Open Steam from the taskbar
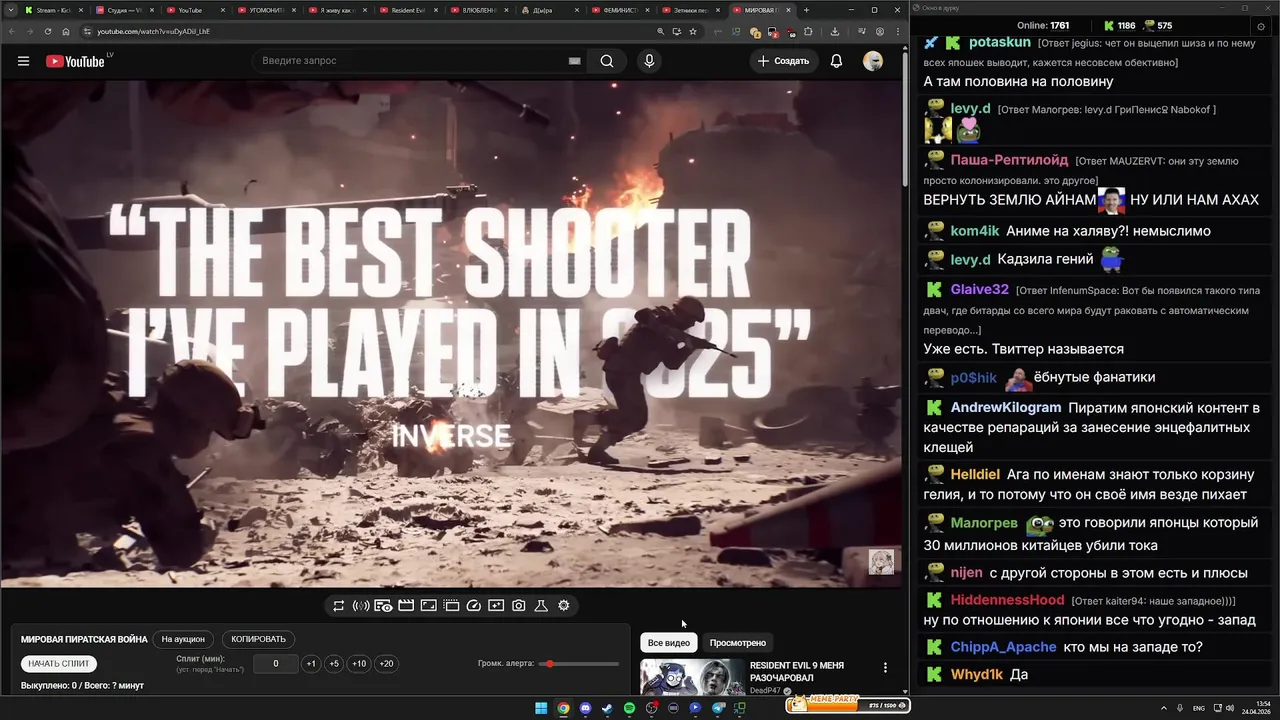The width and height of the screenshot is (1280, 720). [x=607, y=708]
